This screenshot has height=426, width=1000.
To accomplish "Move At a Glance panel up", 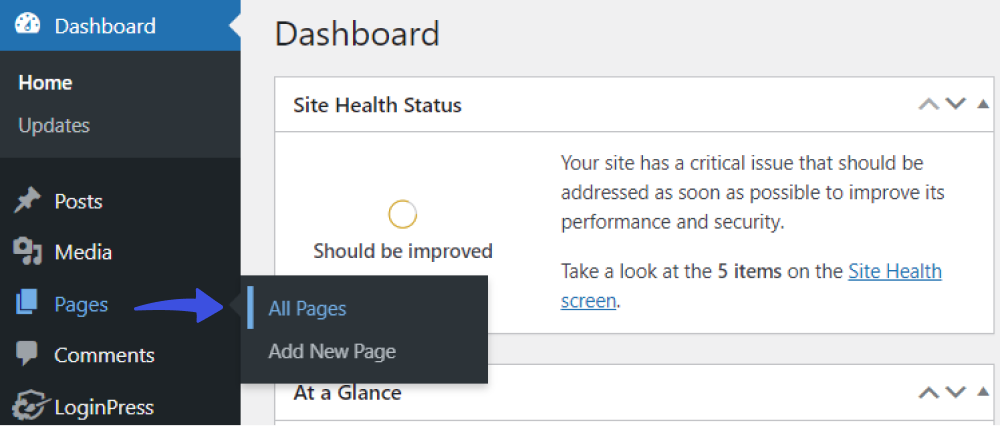I will pyautogui.click(x=929, y=392).
